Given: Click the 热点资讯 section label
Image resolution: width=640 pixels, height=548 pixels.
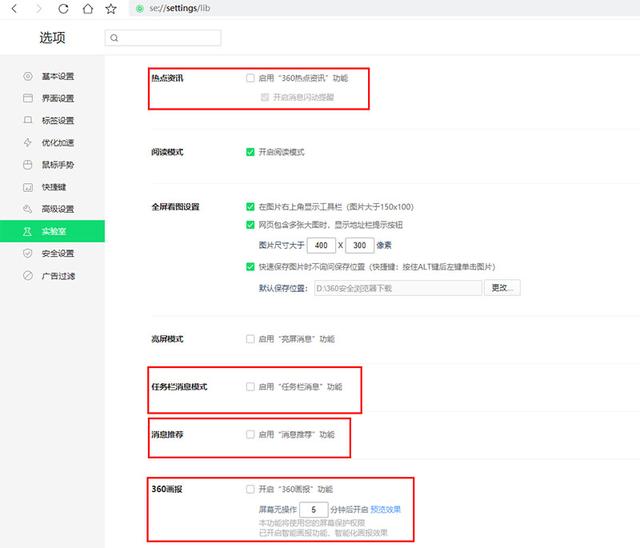Looking at the screenshot, I should tap(167, 78).
